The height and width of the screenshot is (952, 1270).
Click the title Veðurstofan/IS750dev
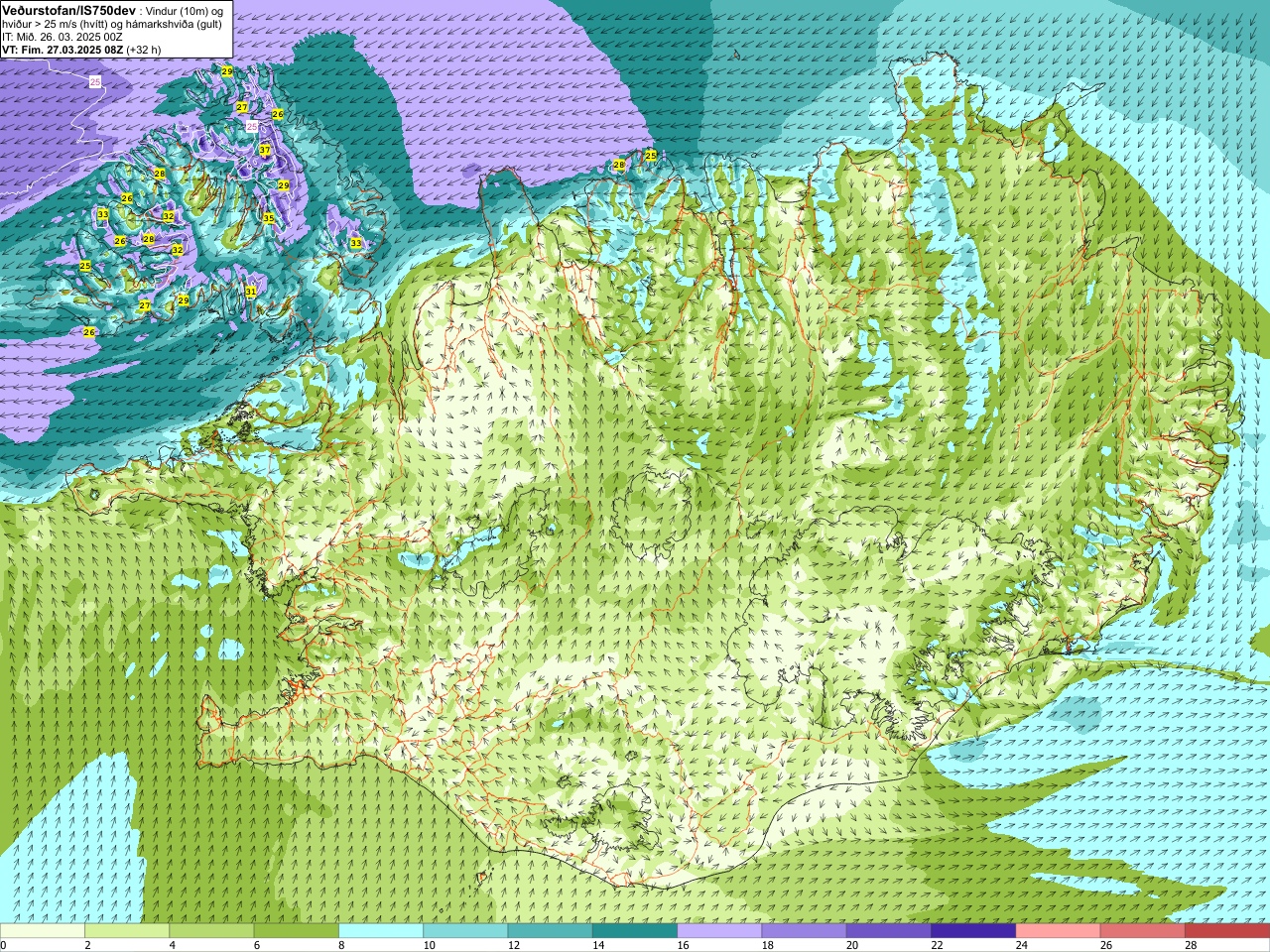pos(68,10)
